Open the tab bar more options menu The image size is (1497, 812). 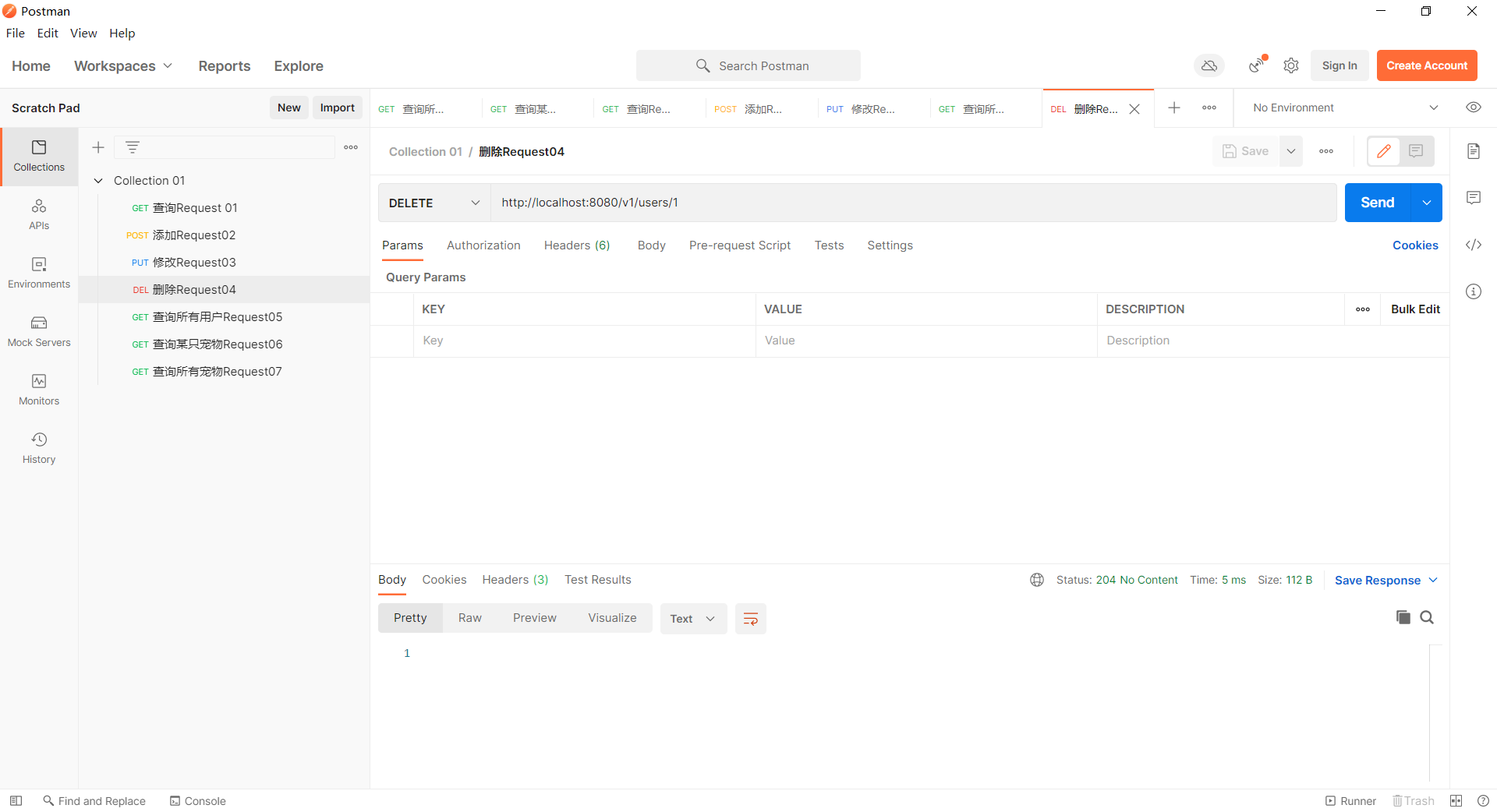tap(1209, 108)
